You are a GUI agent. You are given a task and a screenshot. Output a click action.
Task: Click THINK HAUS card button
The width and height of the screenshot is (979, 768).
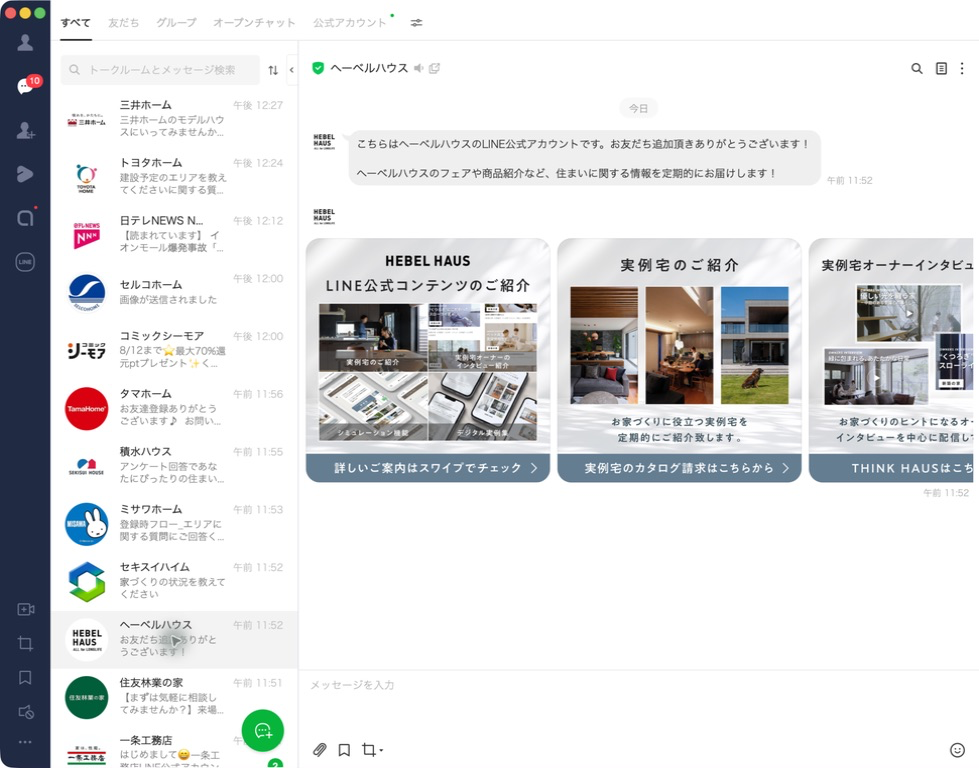click(892, 468)
